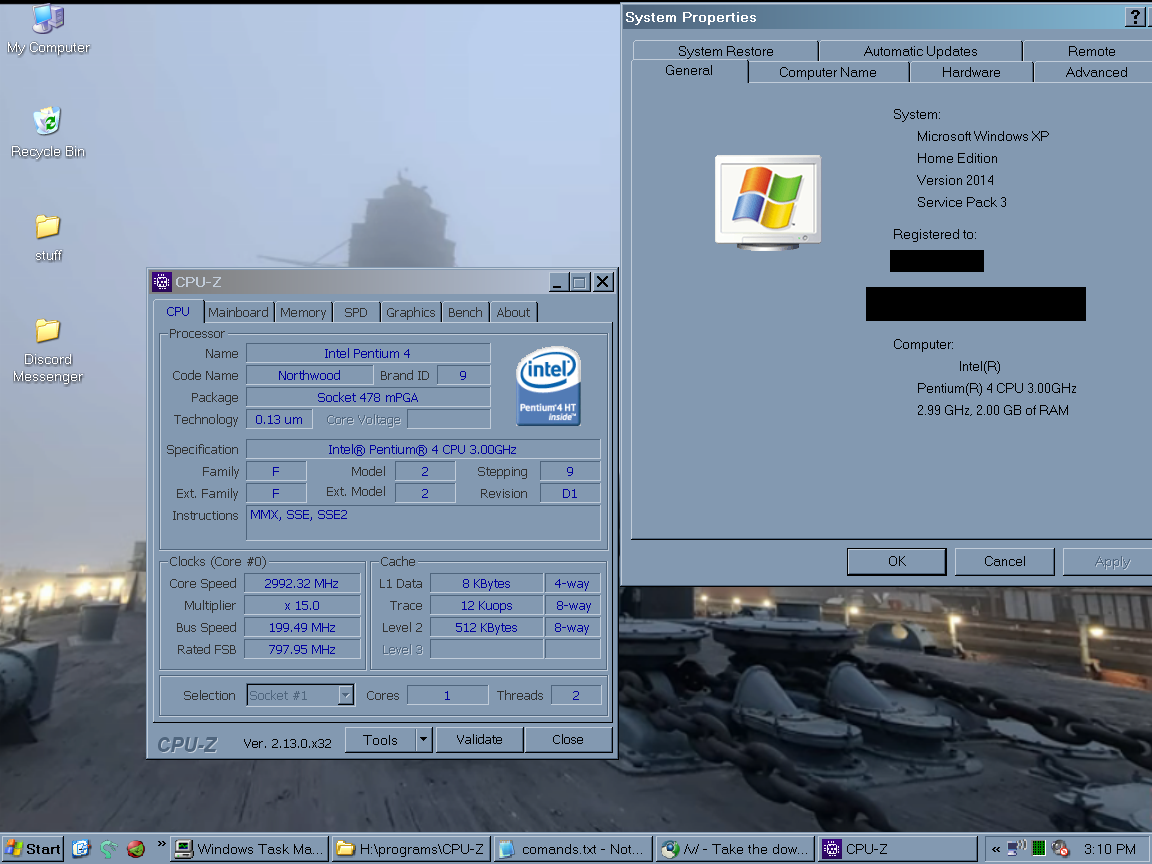
Task: Click the Package value Socket 478 mPGA
Action: pyautogui.click(x=367, y=397)
